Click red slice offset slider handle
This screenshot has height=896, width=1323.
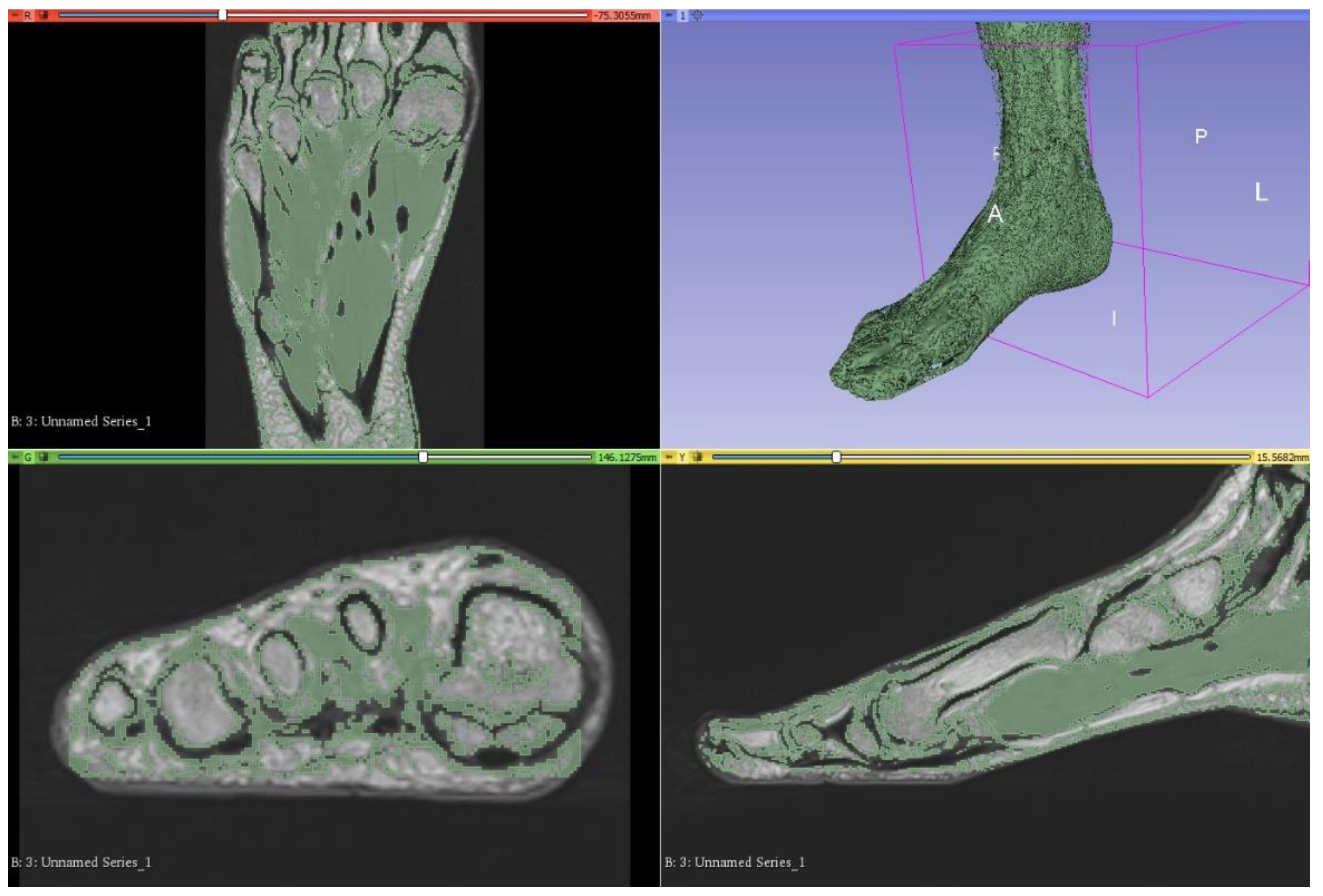[x=223, y=15]
